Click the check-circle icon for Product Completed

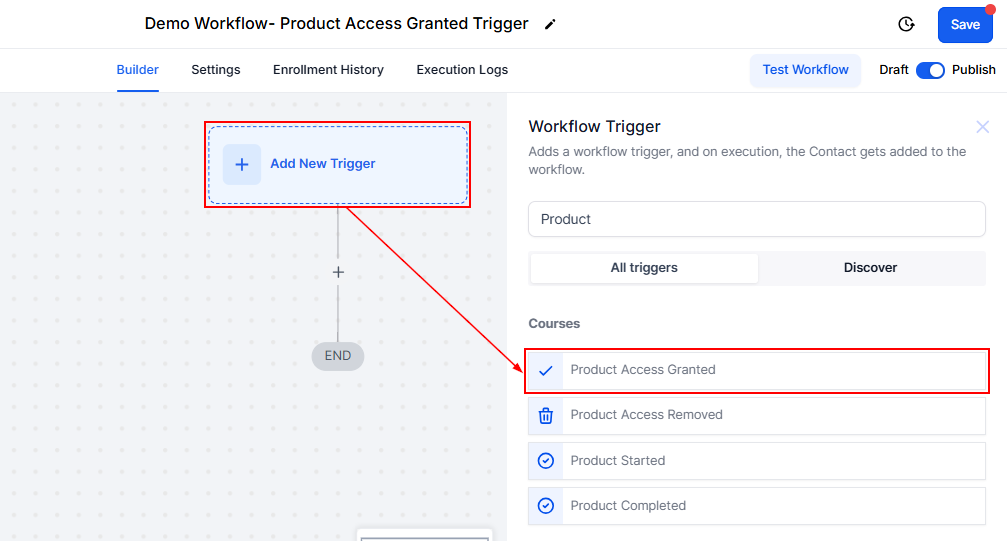[x=546, y=506]
